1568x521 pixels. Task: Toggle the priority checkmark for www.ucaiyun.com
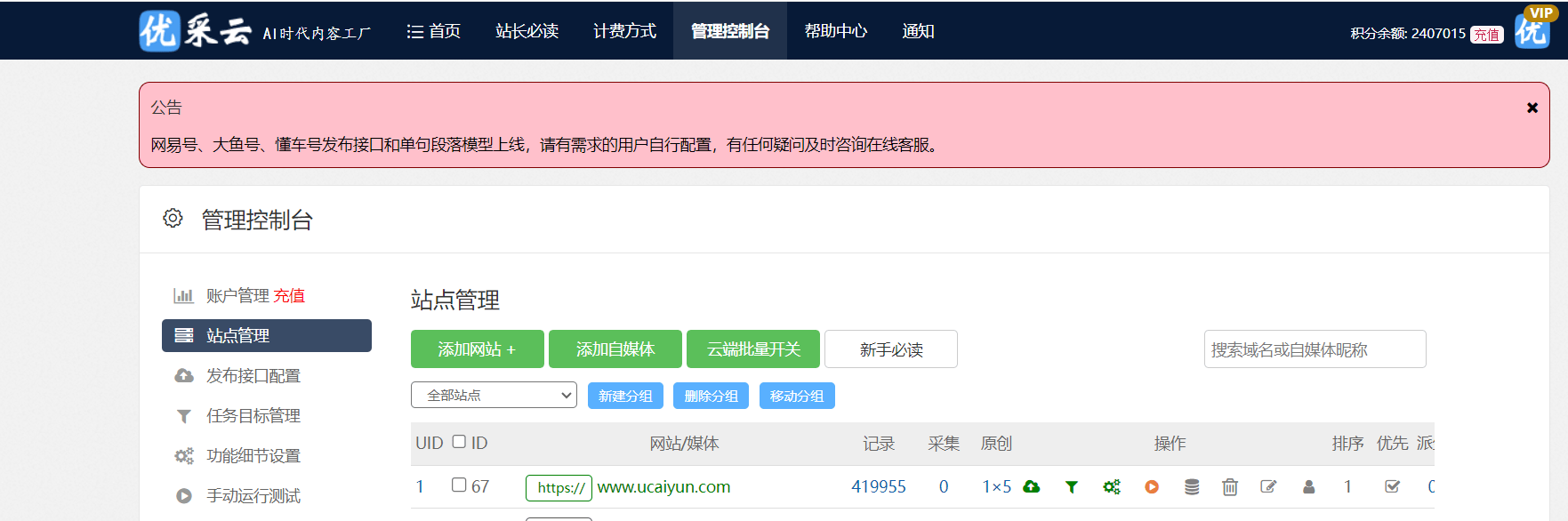1393,486
